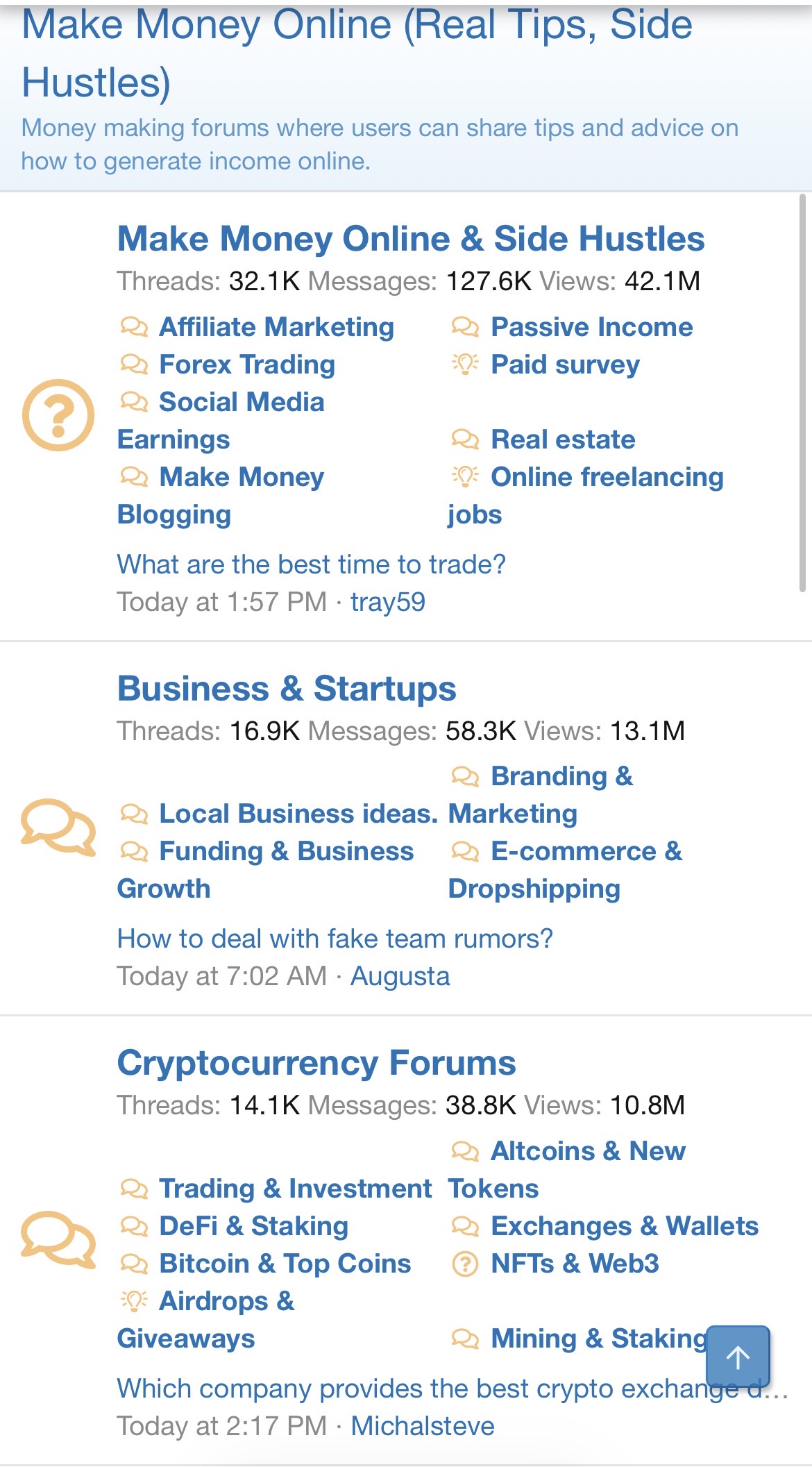Open the Cryptocurrency Forums section
The image size is (812, 1467).
pos(316,1063)
